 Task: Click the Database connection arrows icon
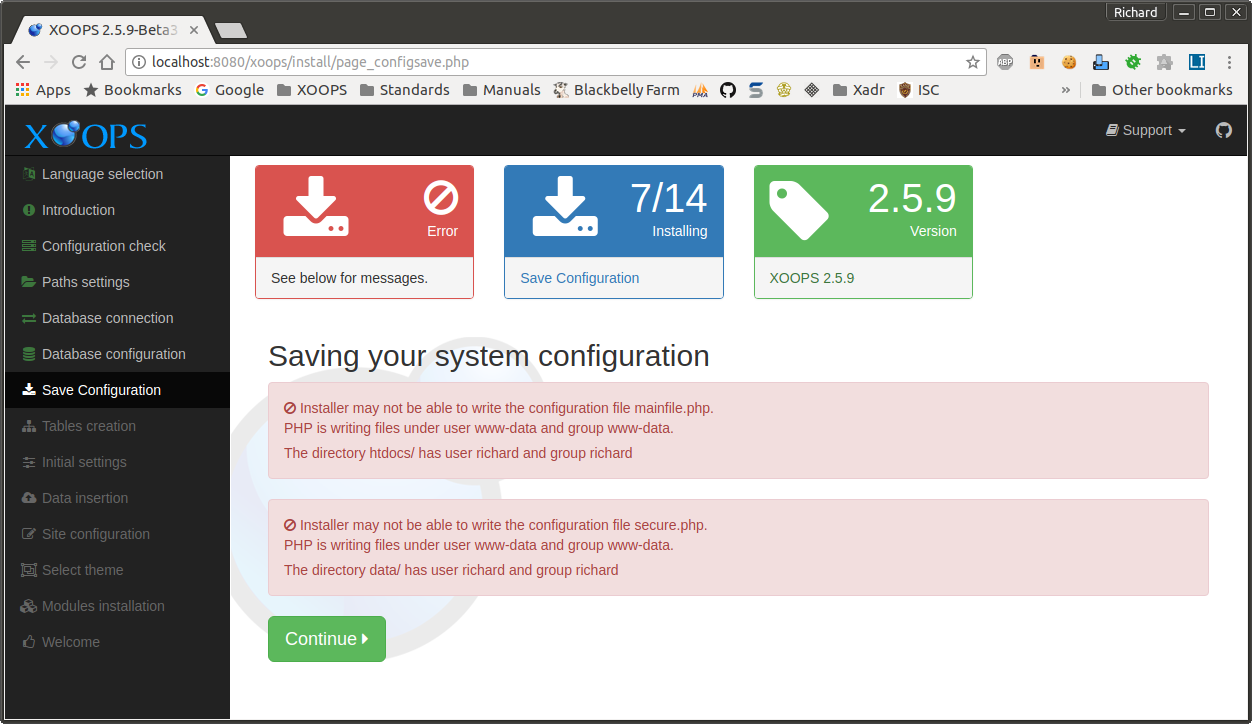(x=28, y=318)
